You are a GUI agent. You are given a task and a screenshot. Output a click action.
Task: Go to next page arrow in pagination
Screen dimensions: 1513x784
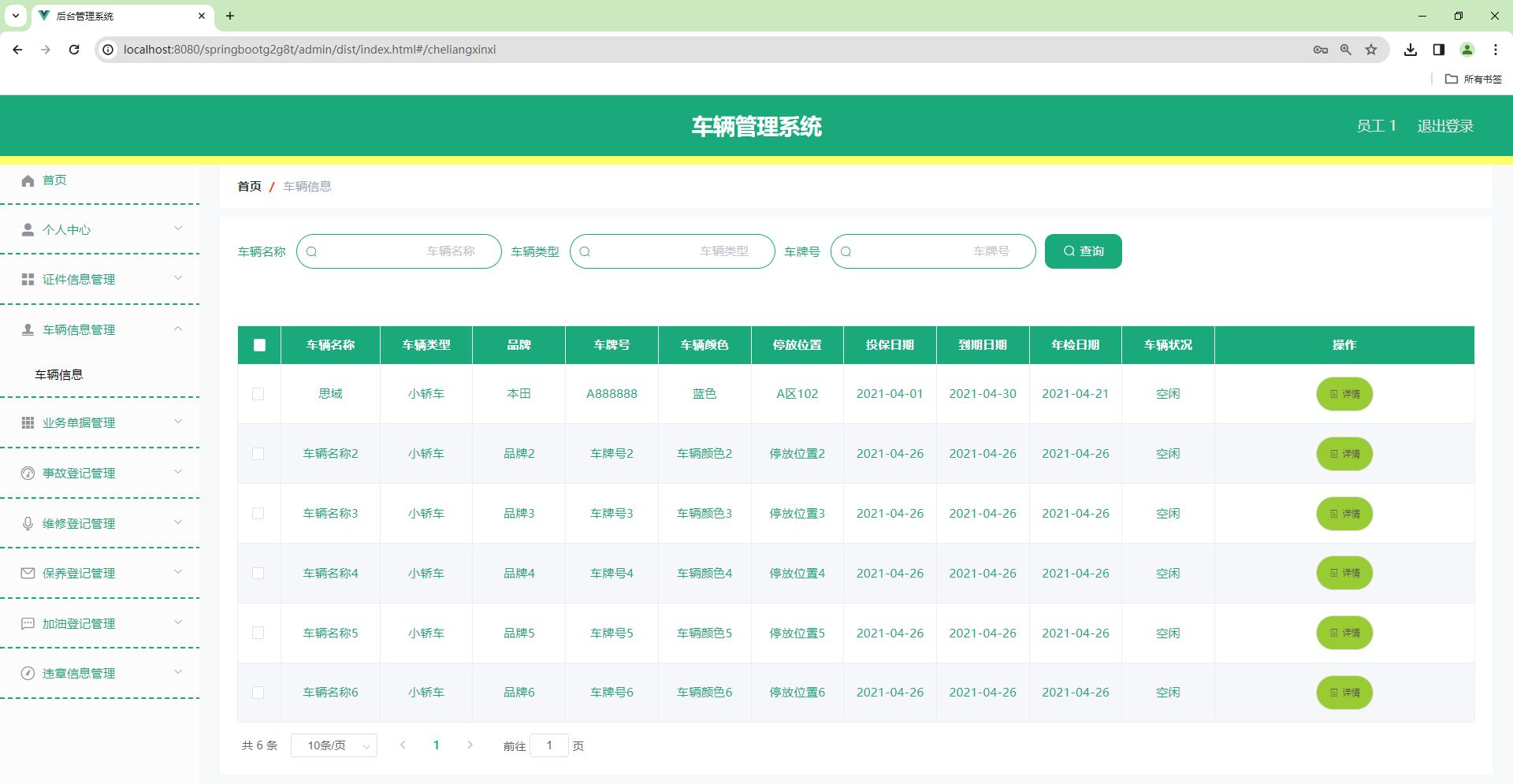click(470, 745)
